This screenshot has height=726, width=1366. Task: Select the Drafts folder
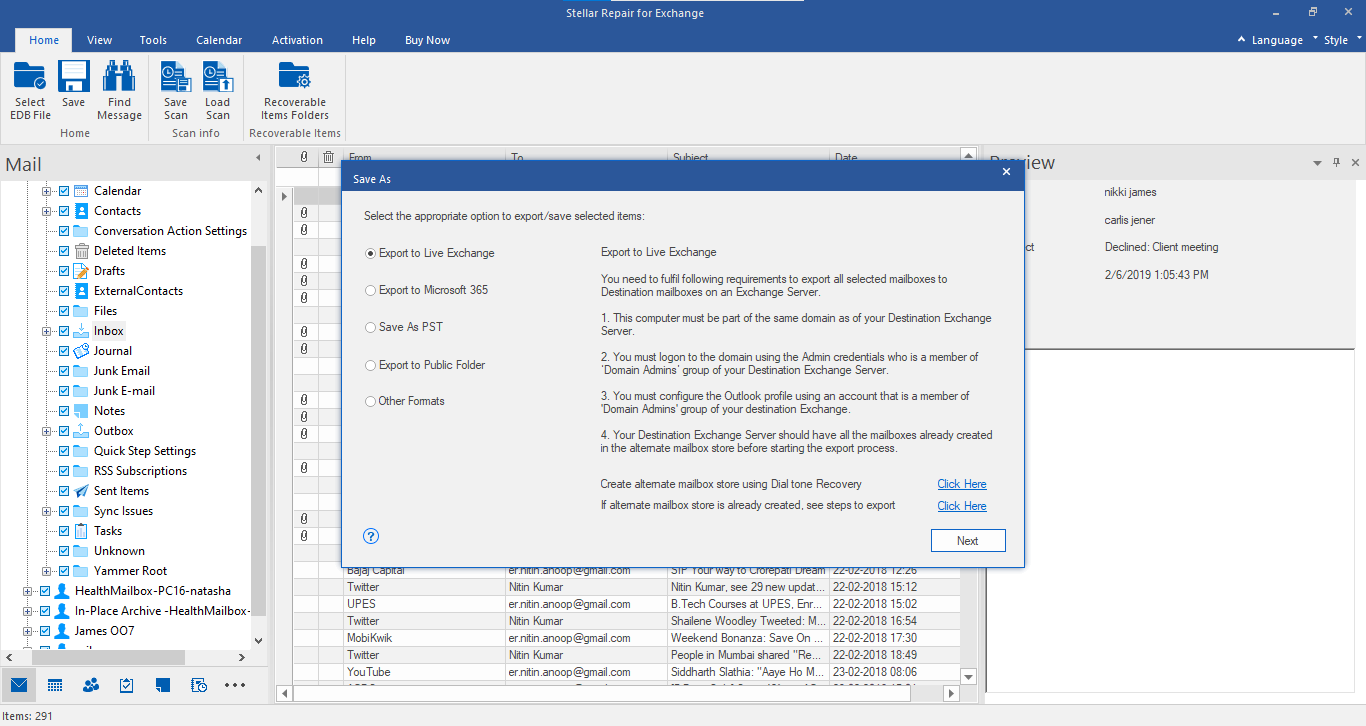[110, 271]
